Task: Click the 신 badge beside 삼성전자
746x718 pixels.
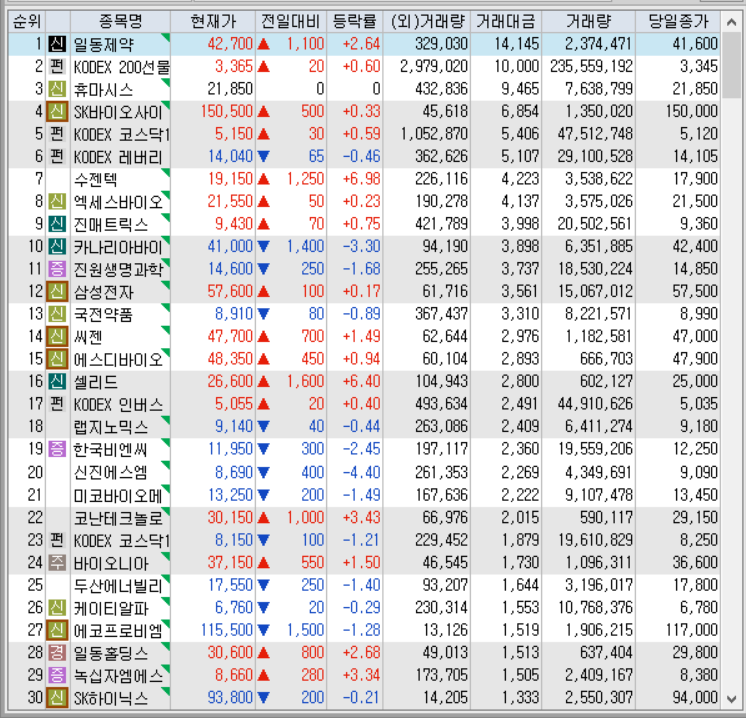Action: click(x=57, y=292)
